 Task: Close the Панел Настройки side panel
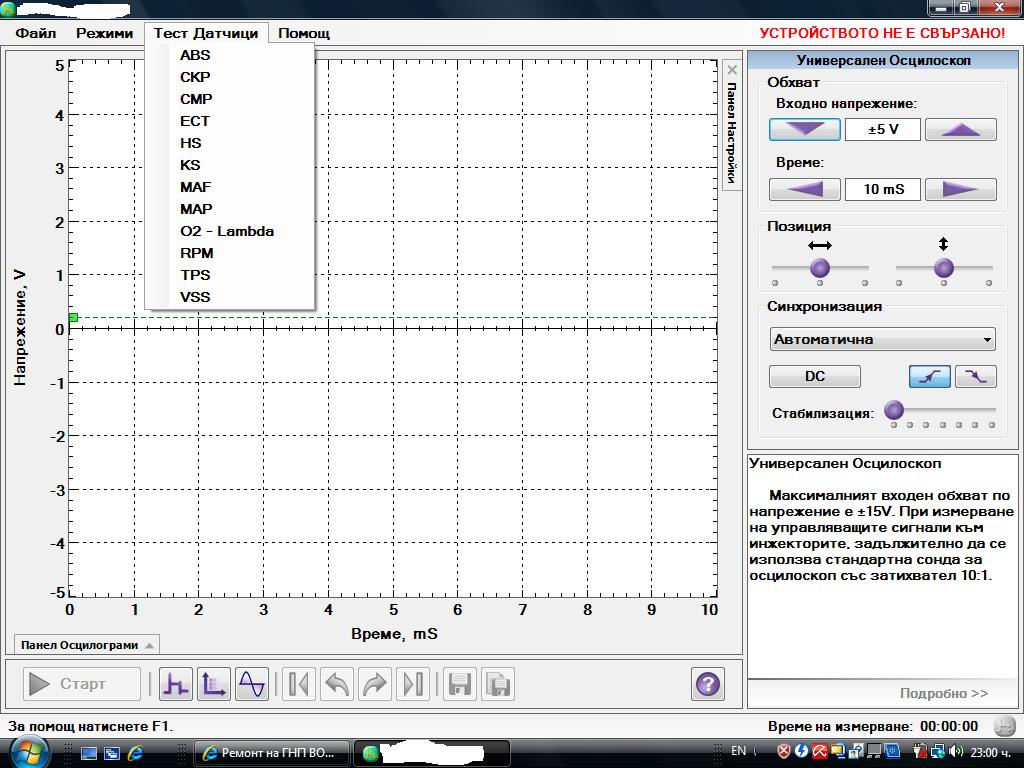point(732,70)
